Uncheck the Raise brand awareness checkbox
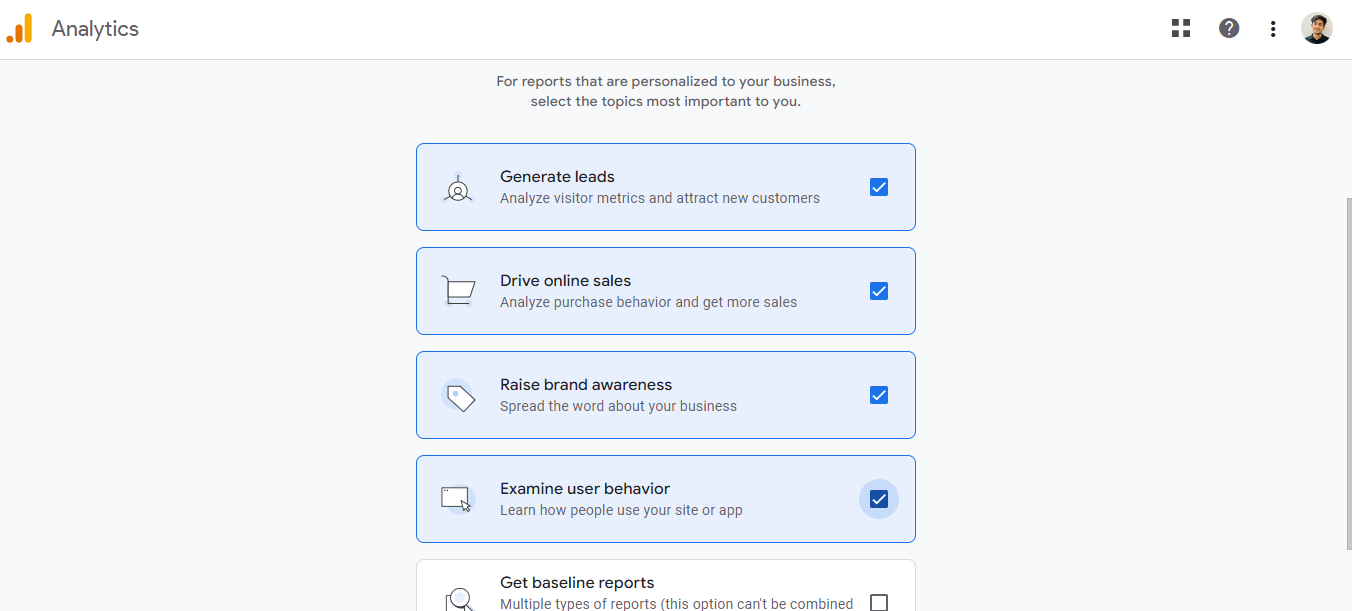 (x=879, y=395)
